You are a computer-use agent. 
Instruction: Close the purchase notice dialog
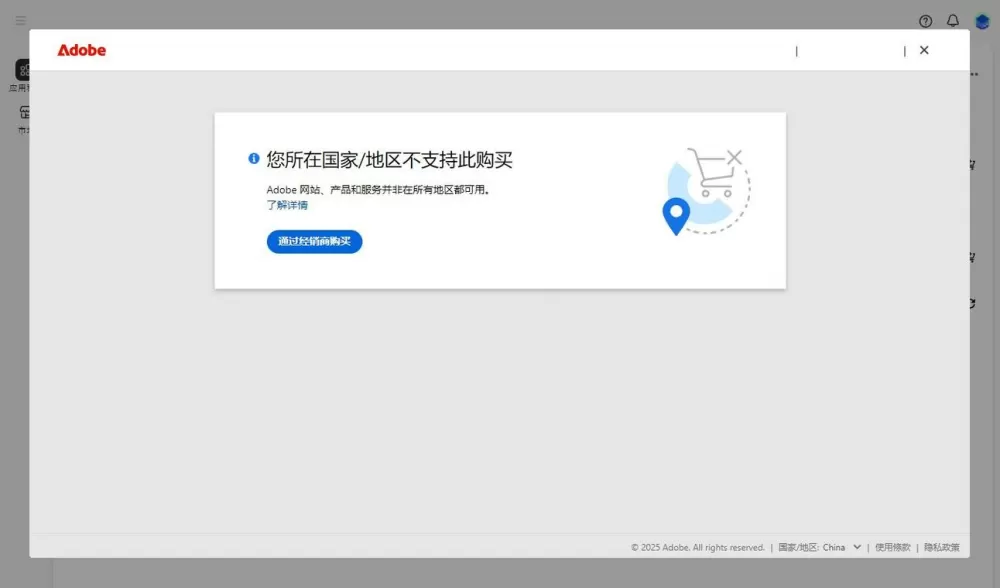[924, 49]
